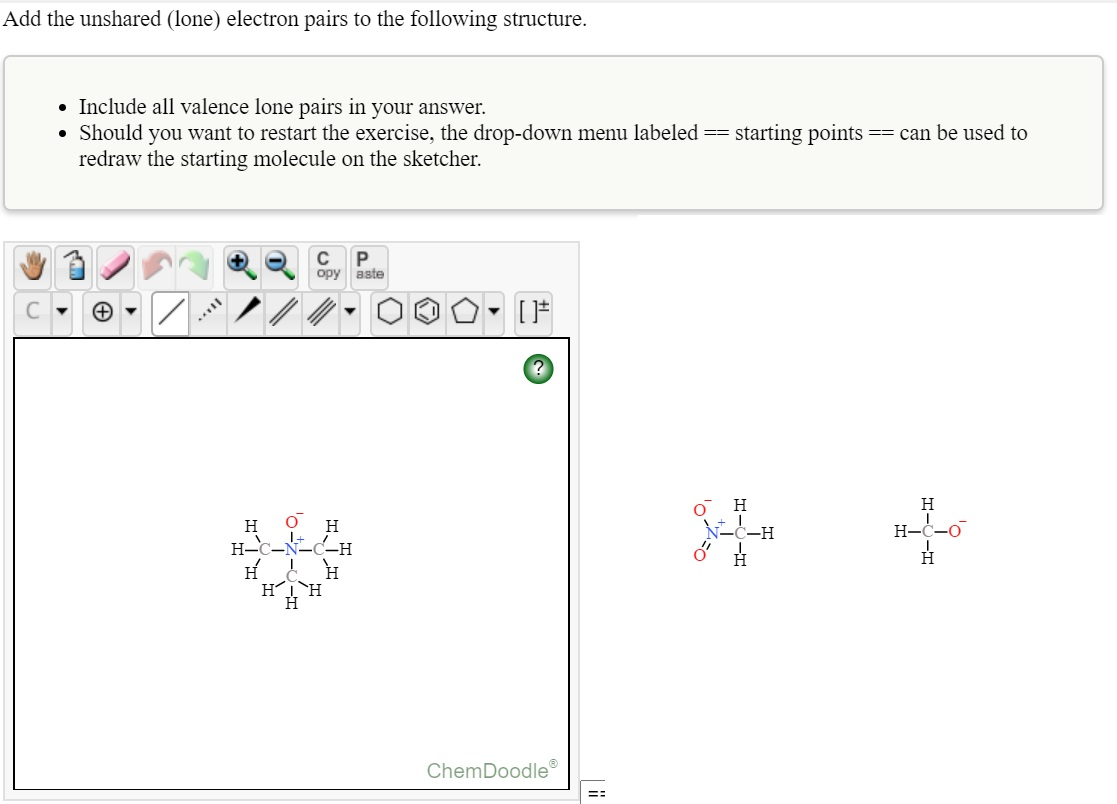The width and height of the screenshot is (1117, 804).
Task: Click the redo arrow
Action: tap(194, 265)
